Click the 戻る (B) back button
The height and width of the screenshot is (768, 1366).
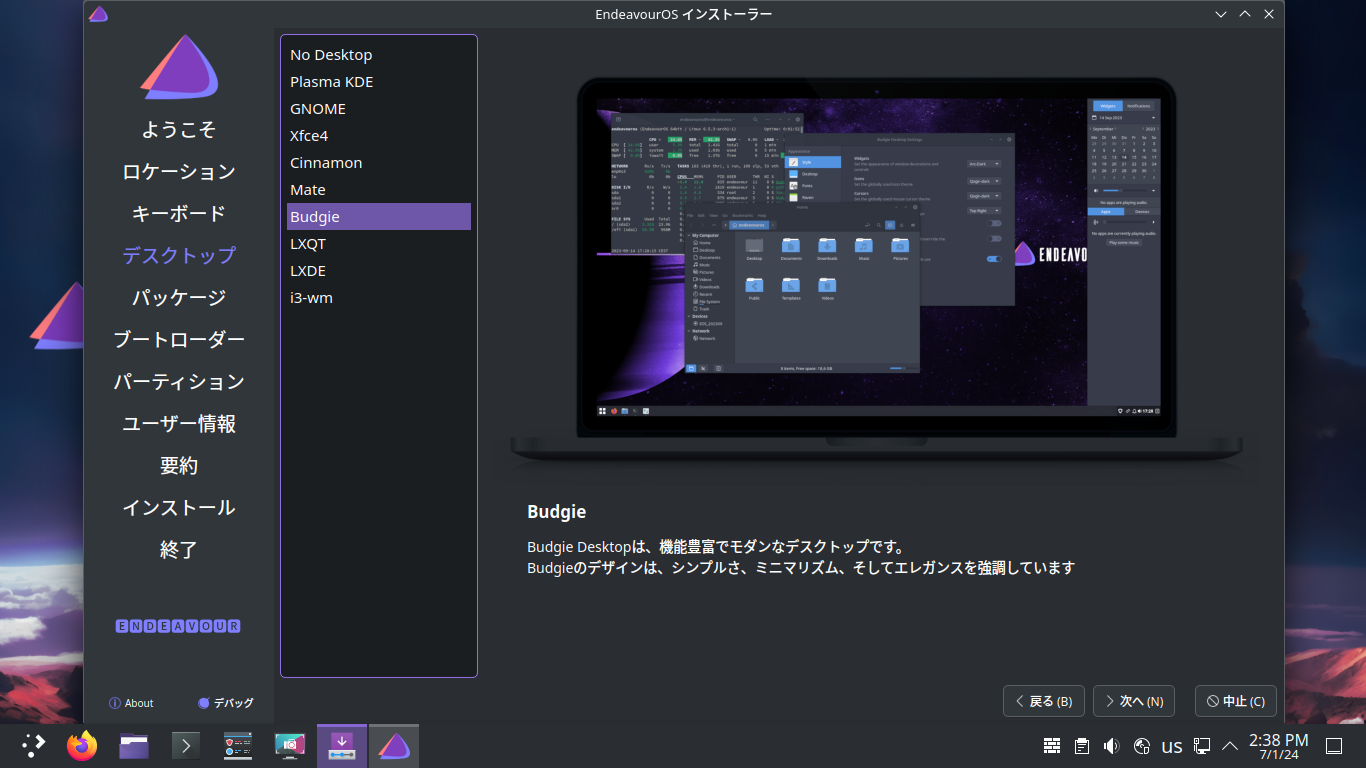(x=1044, y=701)
